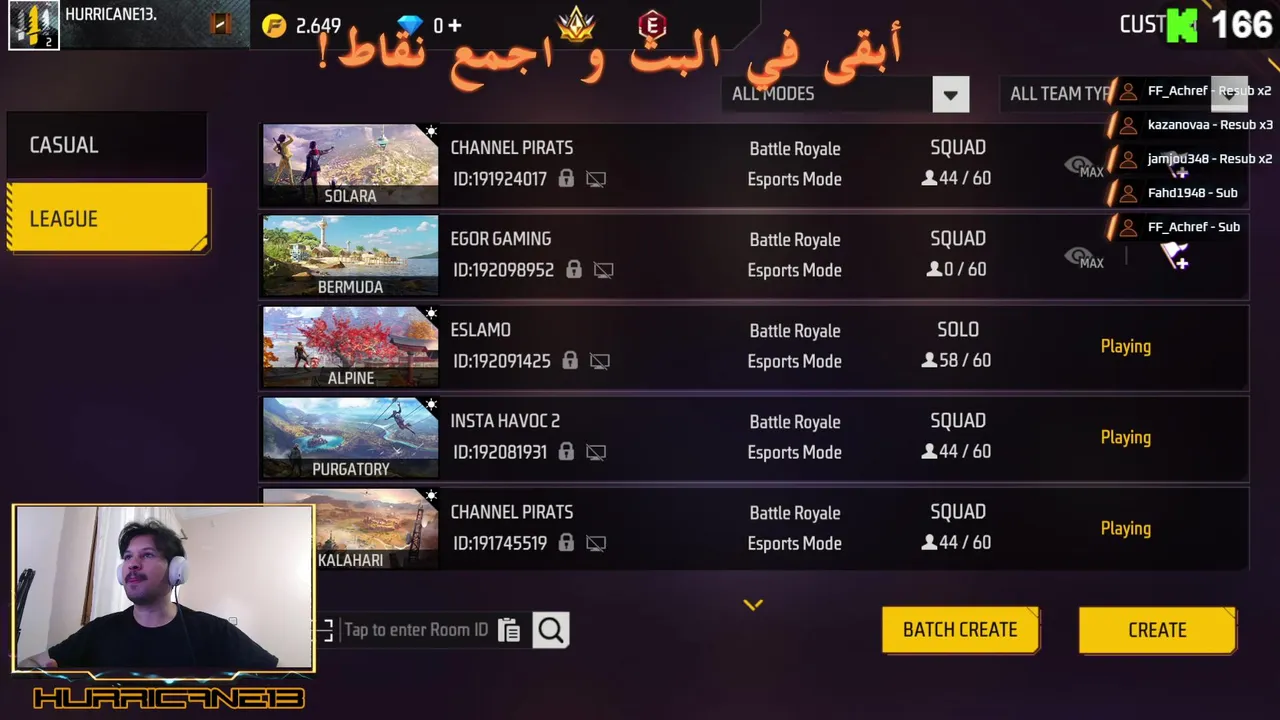Click the HURRICANE13 player avatar badge
Image resolution: width=1280 pixels, height=720 pixels.
click(34, 25)
